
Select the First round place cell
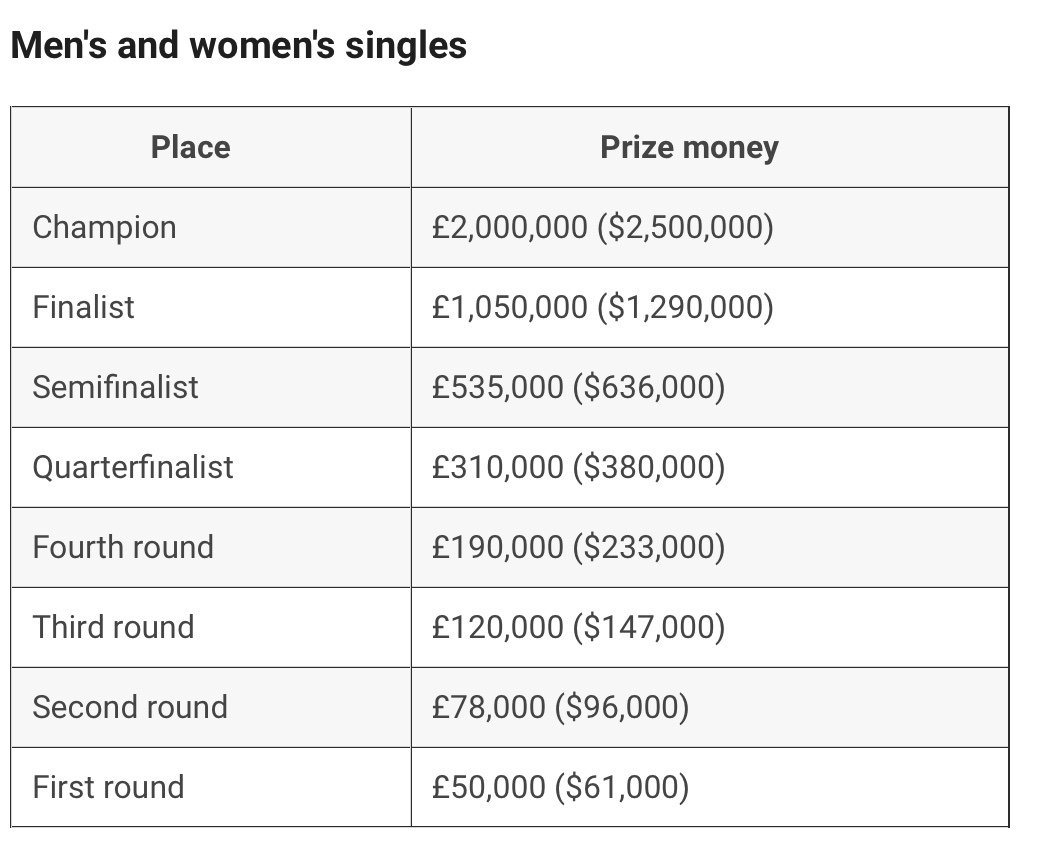pos(108,787)
